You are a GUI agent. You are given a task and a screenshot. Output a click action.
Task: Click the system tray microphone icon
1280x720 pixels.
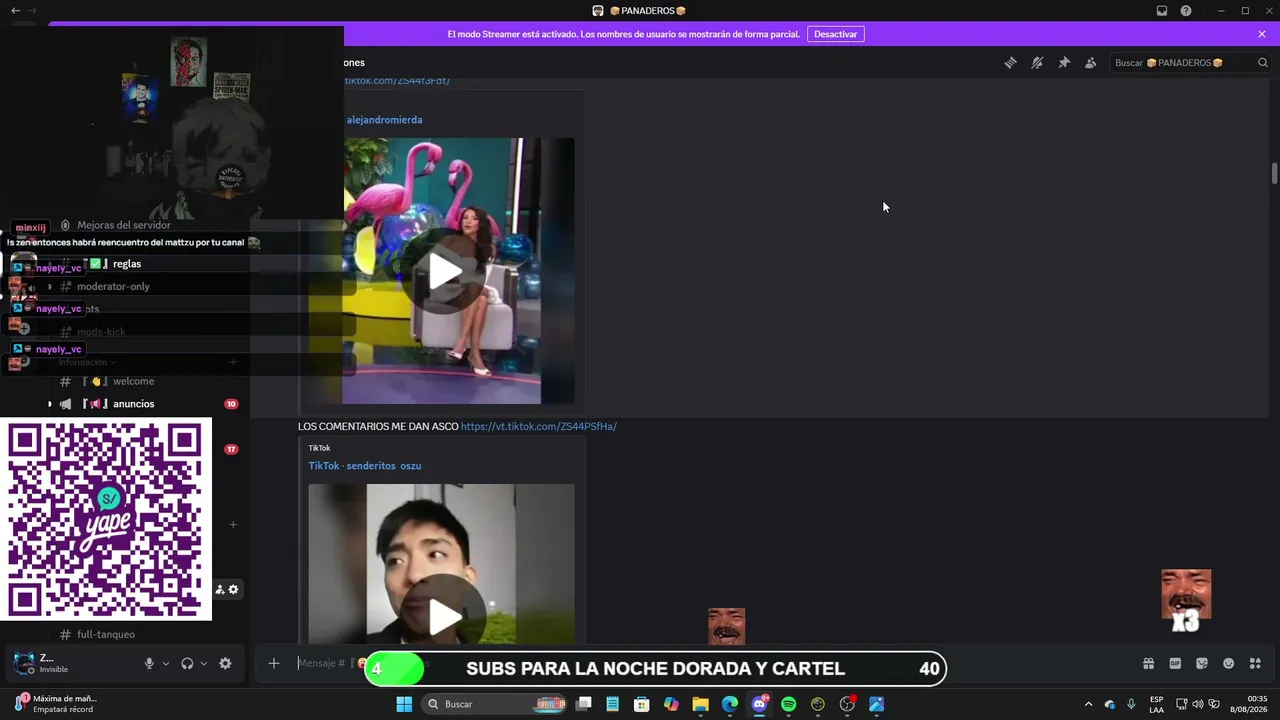point(1131,704)
